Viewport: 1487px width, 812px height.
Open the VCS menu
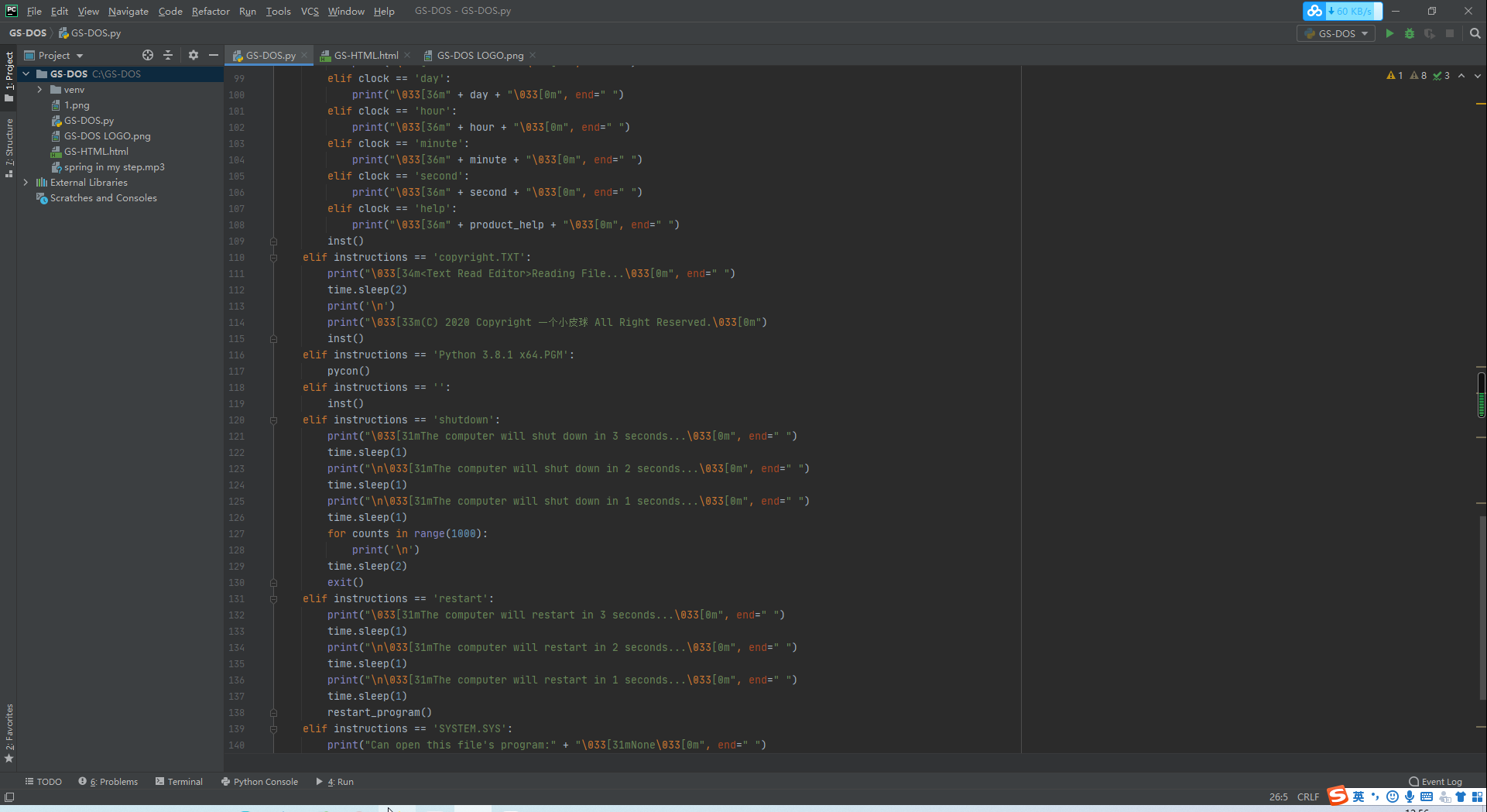coord(310,11)
